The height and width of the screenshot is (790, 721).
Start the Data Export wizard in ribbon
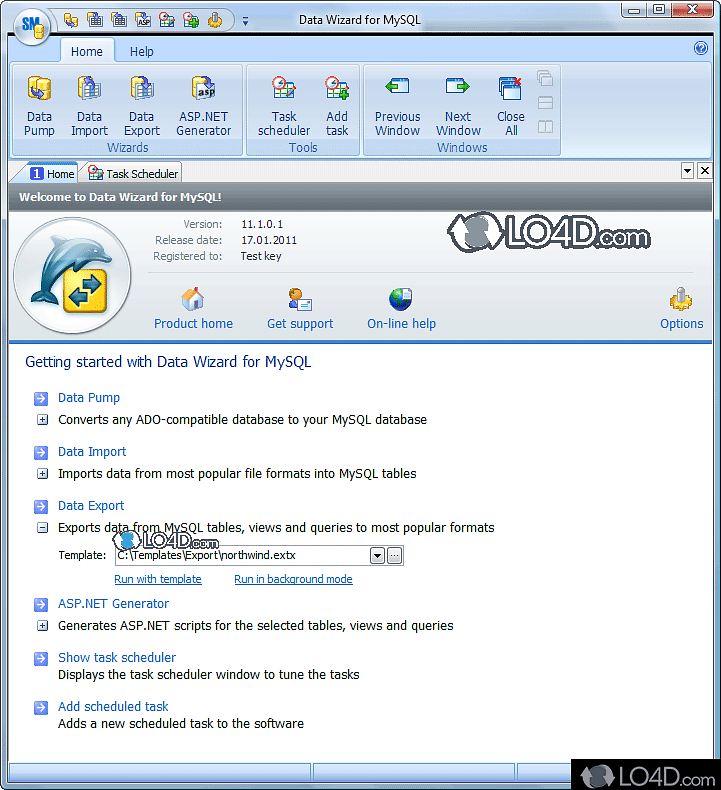click(142, 106)
